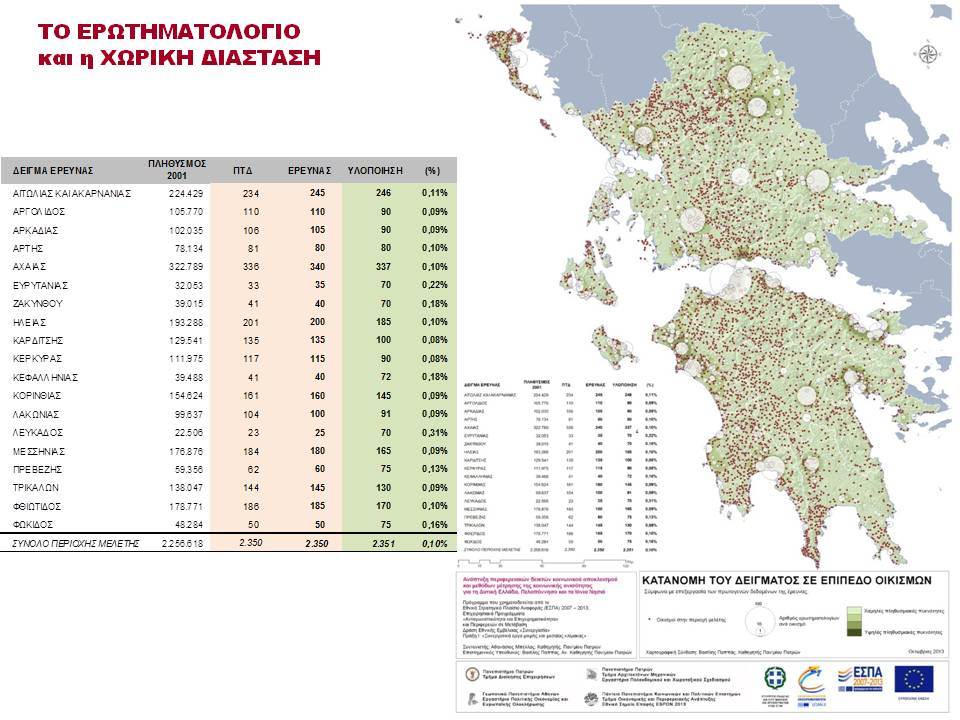960x720 pixels.
Task: Click the ΑΙΤΩΛΙΑΣ ΚΑΙ ΑΚΑΡΝΑΝΙΑΣ row label
Action: coord(72,193)
